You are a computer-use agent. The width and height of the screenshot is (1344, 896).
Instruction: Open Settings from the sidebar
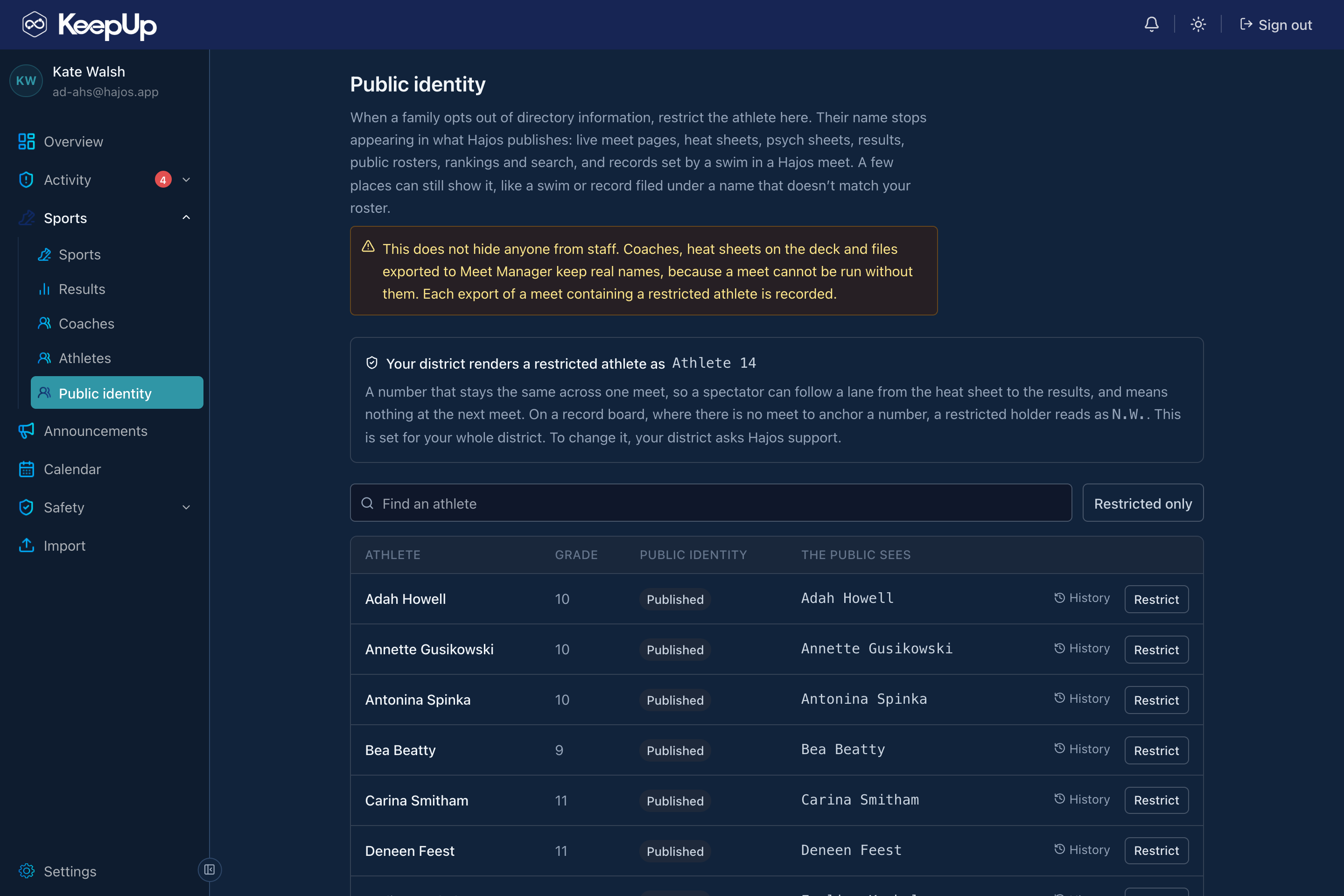tap(57, 871)
